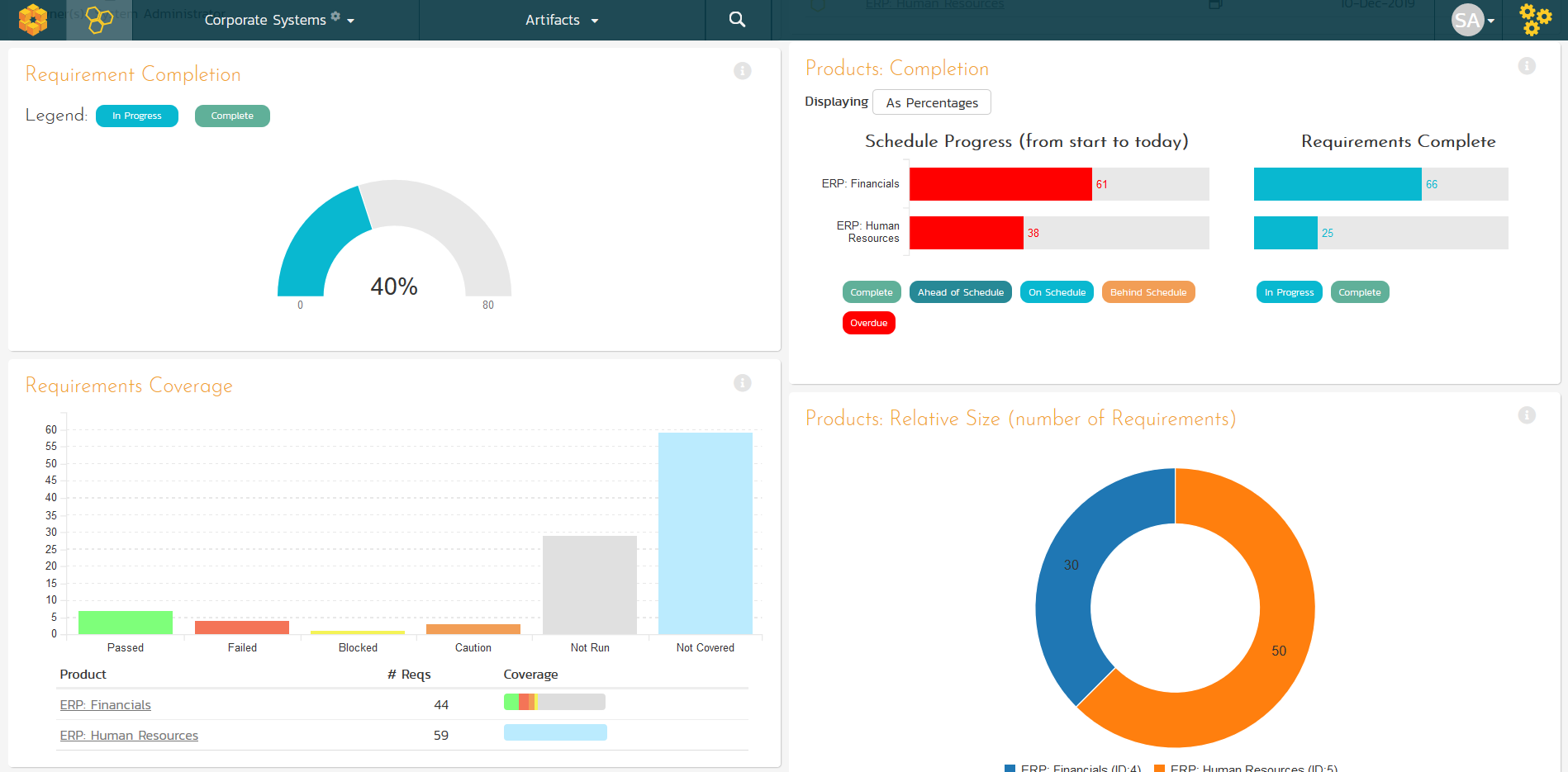Click the SpiraPlan orange hexagon logo
Screen dimensions: 1568x772
click(33, 20)
